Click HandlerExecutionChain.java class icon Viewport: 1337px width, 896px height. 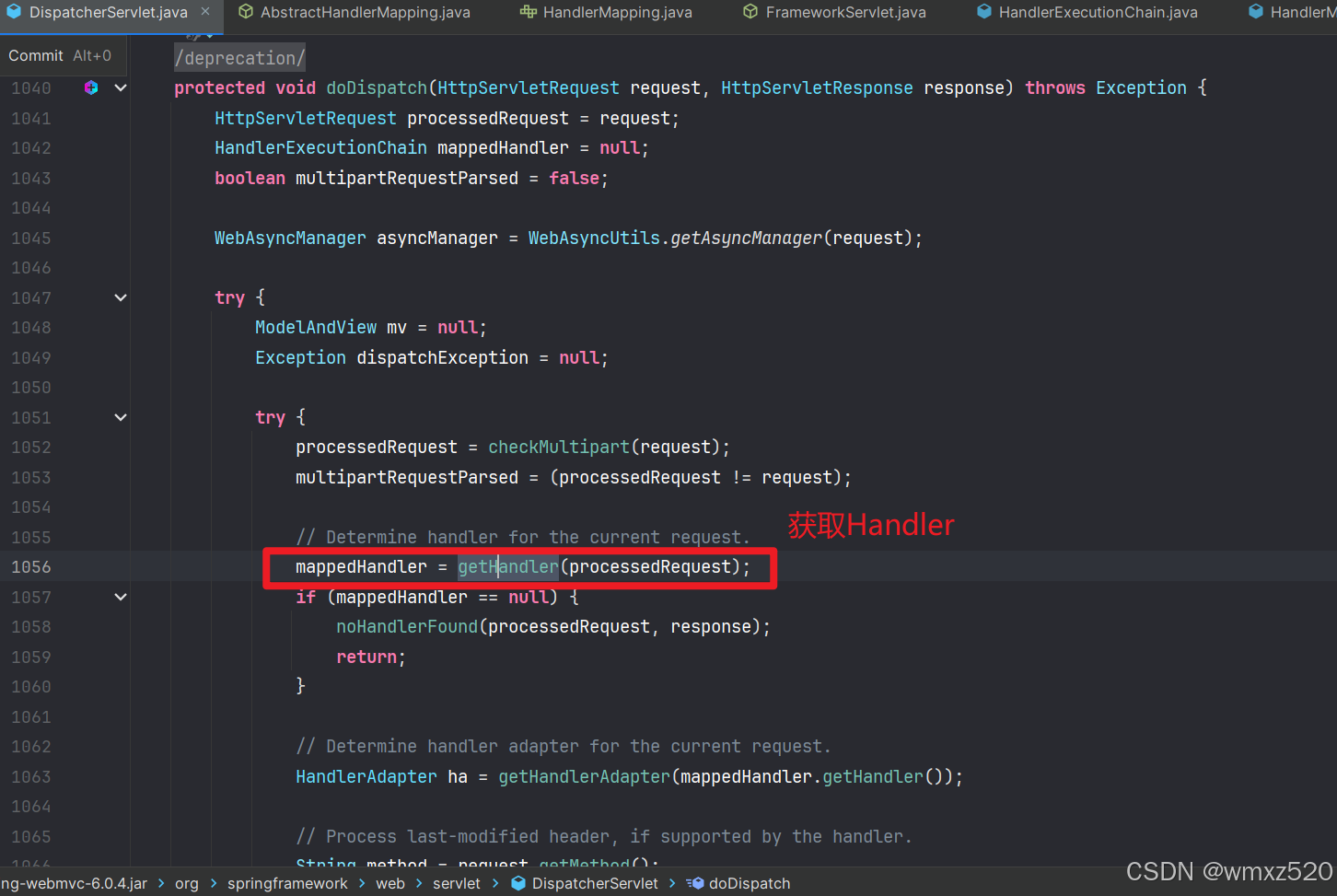point(984,12)
